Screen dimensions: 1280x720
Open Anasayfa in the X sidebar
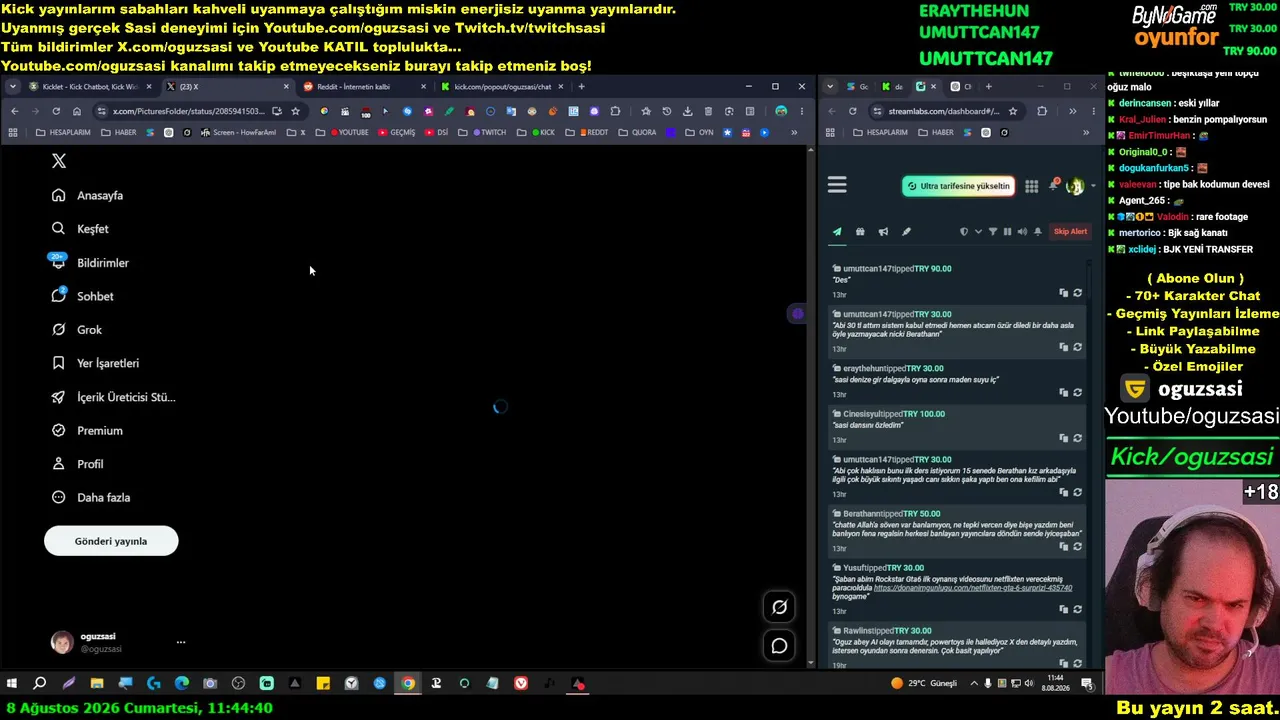pyautogui.click(x=88, y=195)
